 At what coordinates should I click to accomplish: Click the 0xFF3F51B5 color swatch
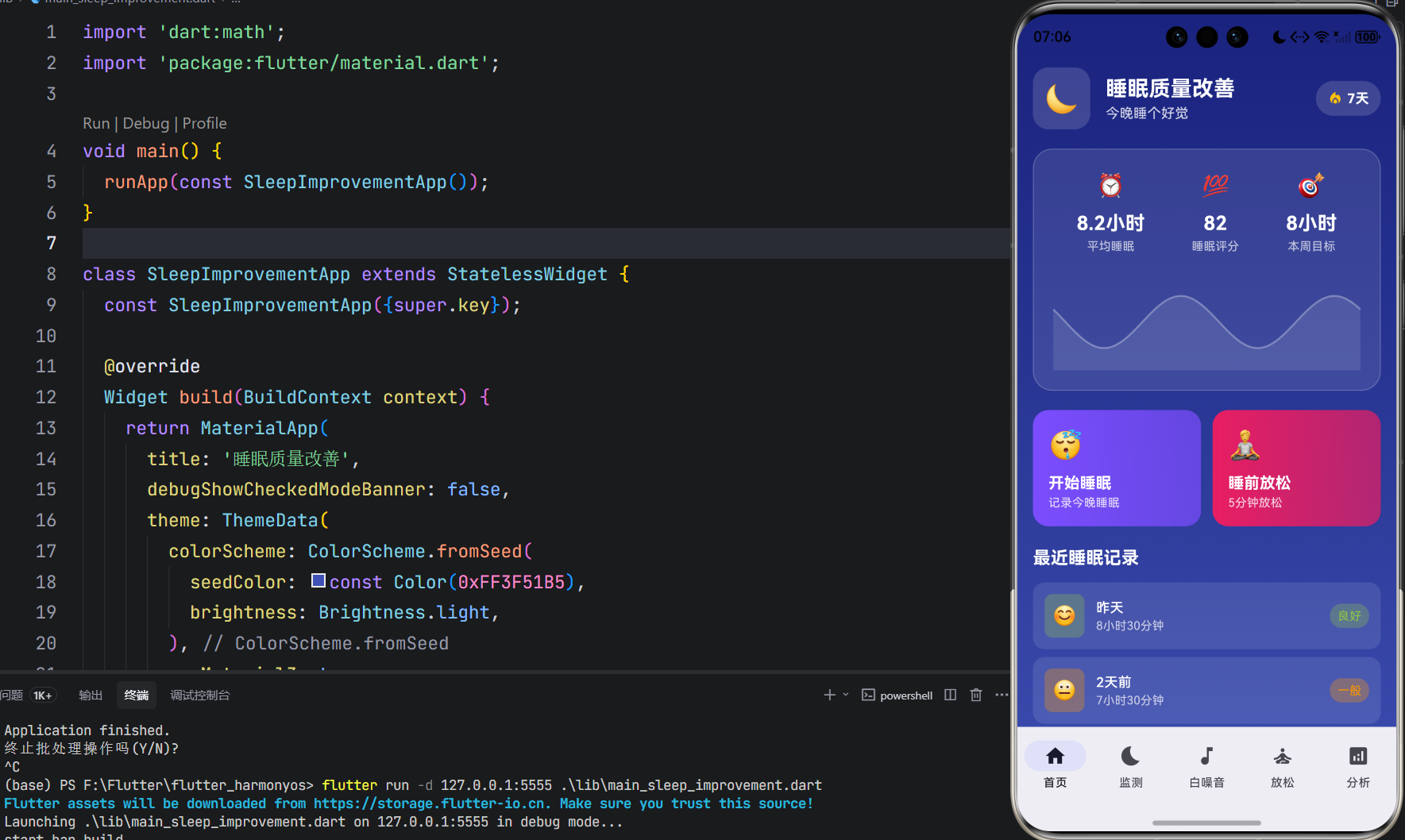pos(318,580)
